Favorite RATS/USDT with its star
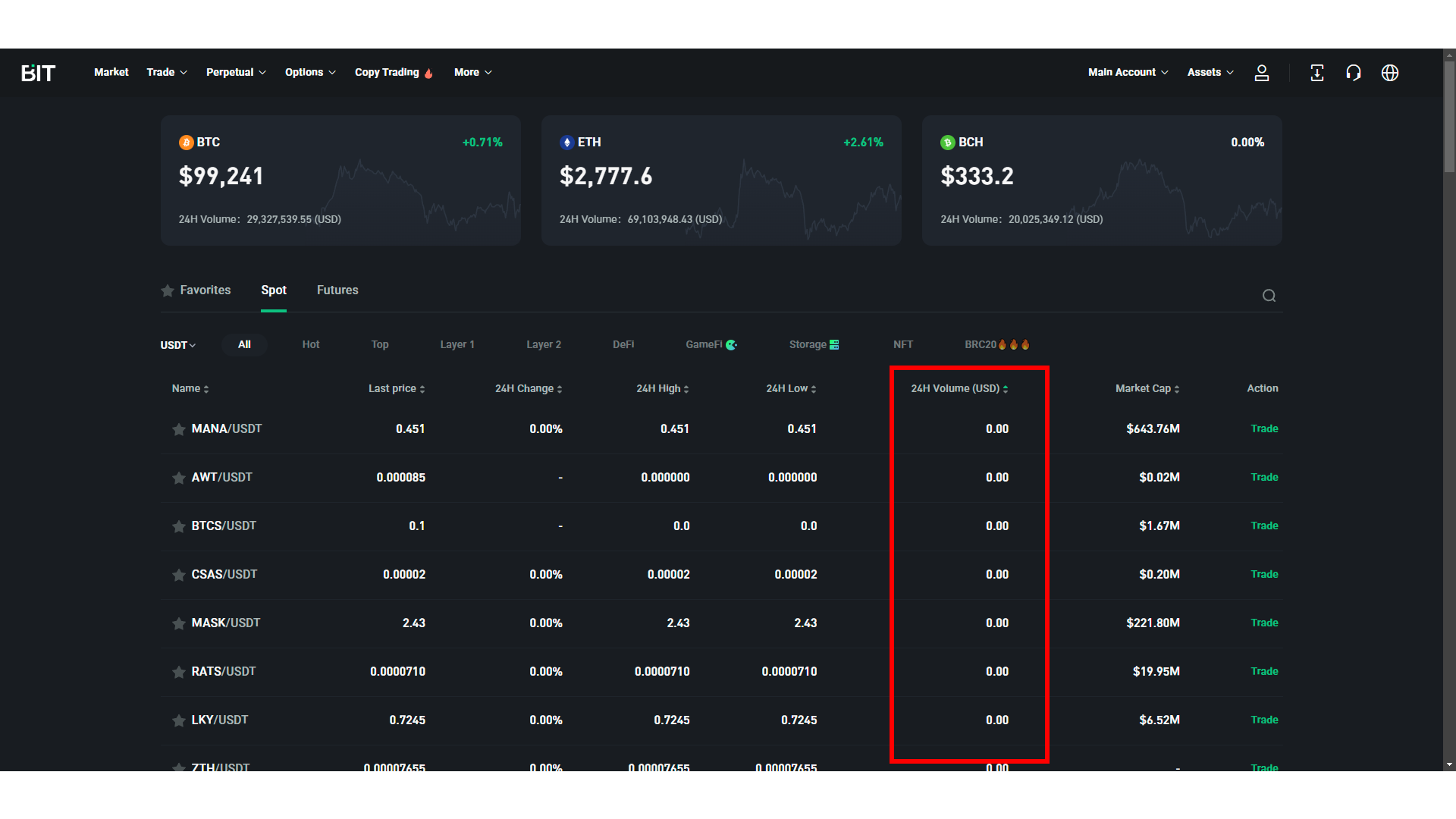Screen dimensions: 1456x819 pyautogui.click(x=179, y=672)
